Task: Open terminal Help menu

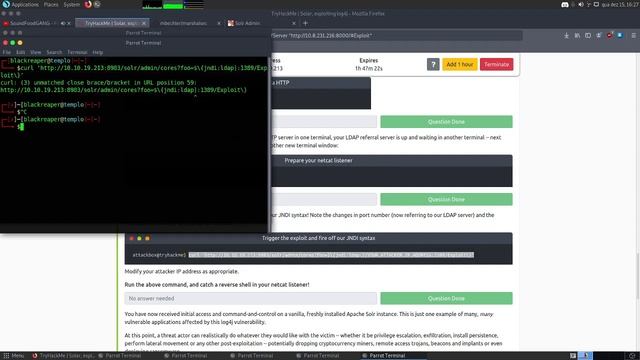Action: 98,52
